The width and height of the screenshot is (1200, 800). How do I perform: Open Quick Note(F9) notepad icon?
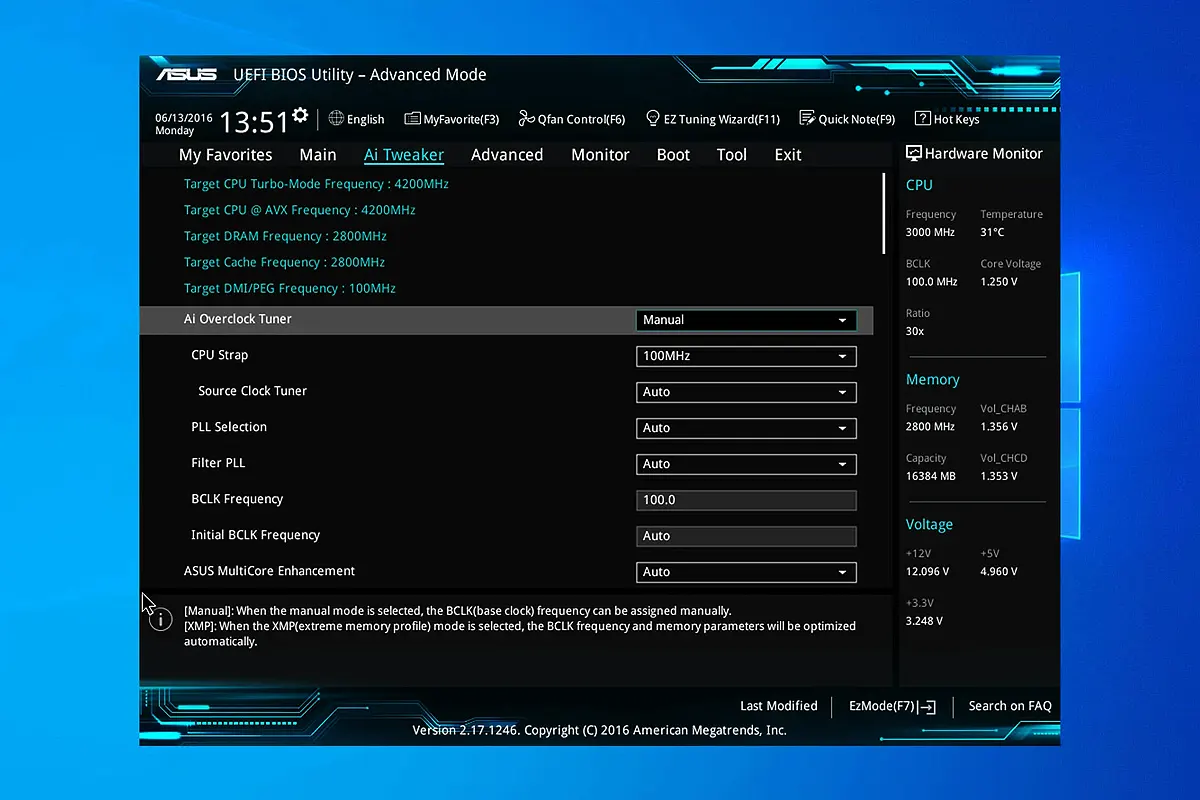click(807, 118)
